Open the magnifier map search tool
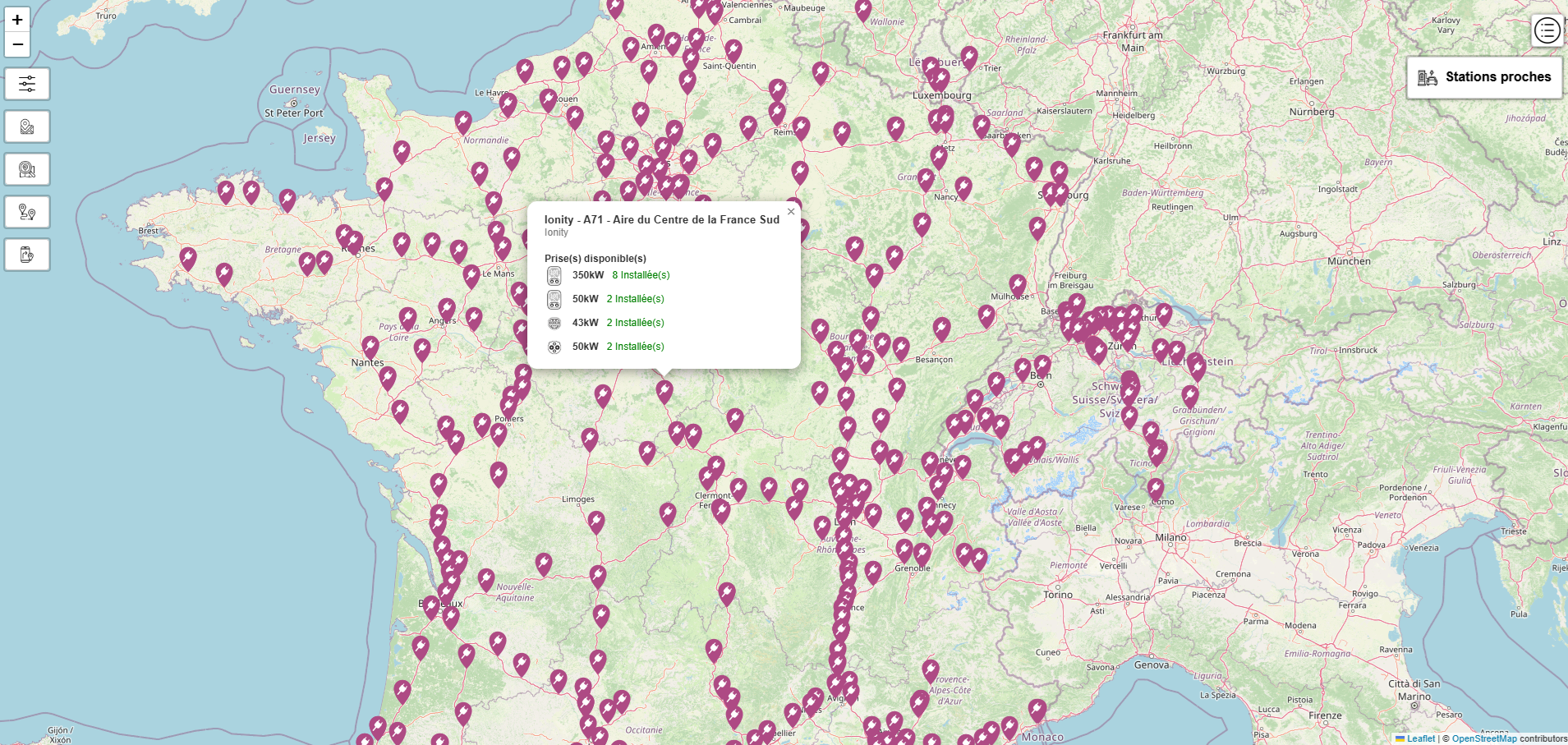1568x745 pixels. [x=27, y=169]
